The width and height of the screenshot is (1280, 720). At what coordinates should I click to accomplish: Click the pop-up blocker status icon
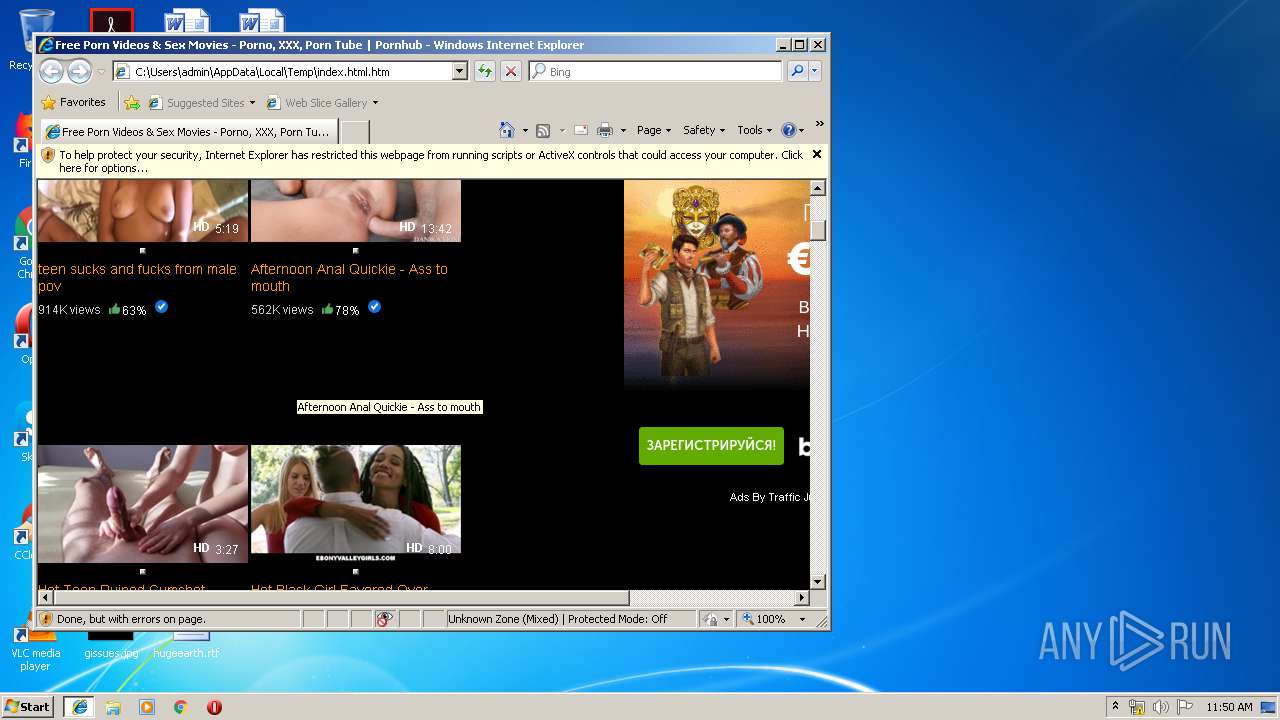pos(385,619)
